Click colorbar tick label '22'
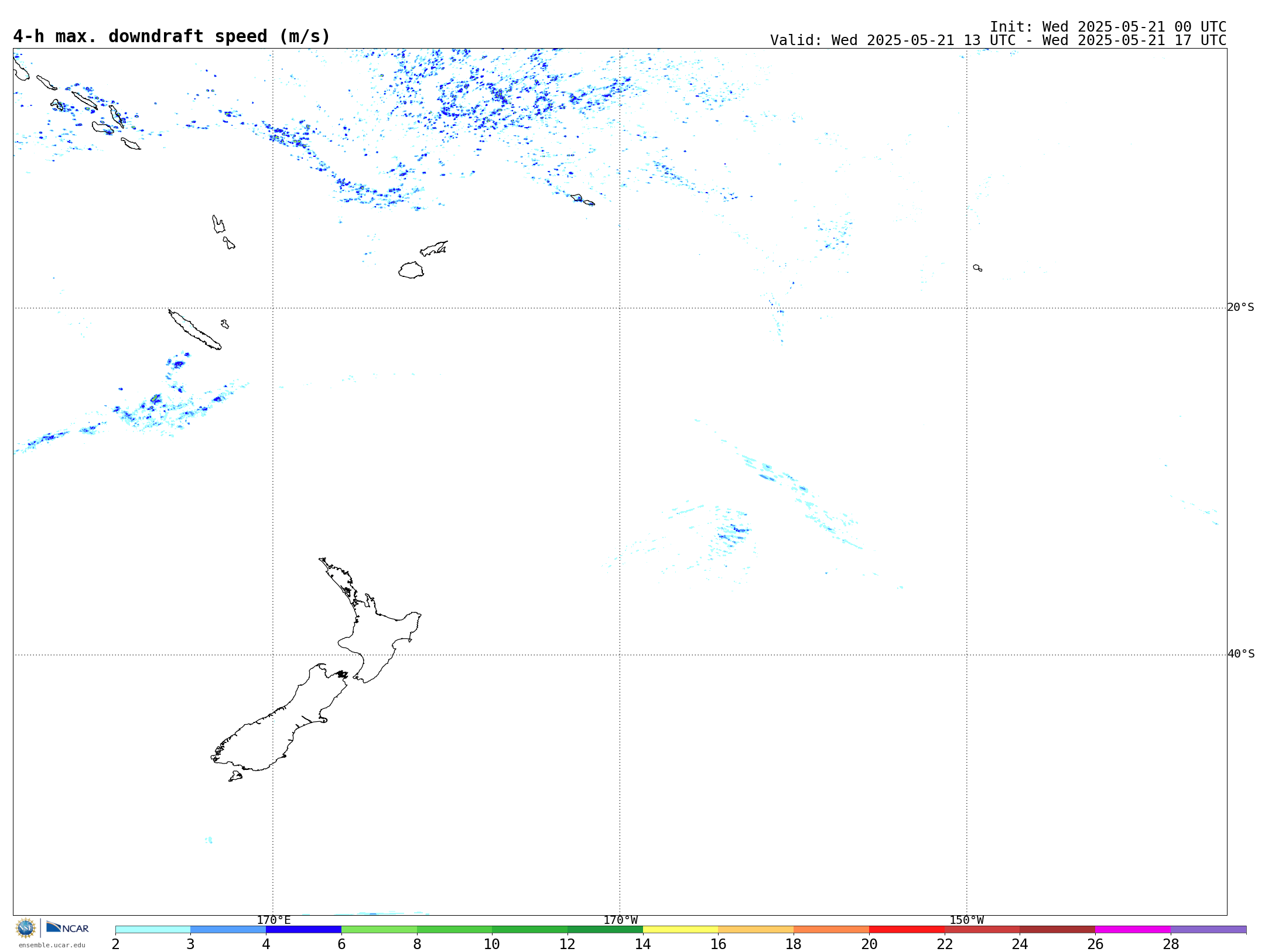Image resolution: width=1265 pixels, height=952 pixels. (x=945, y=944)
